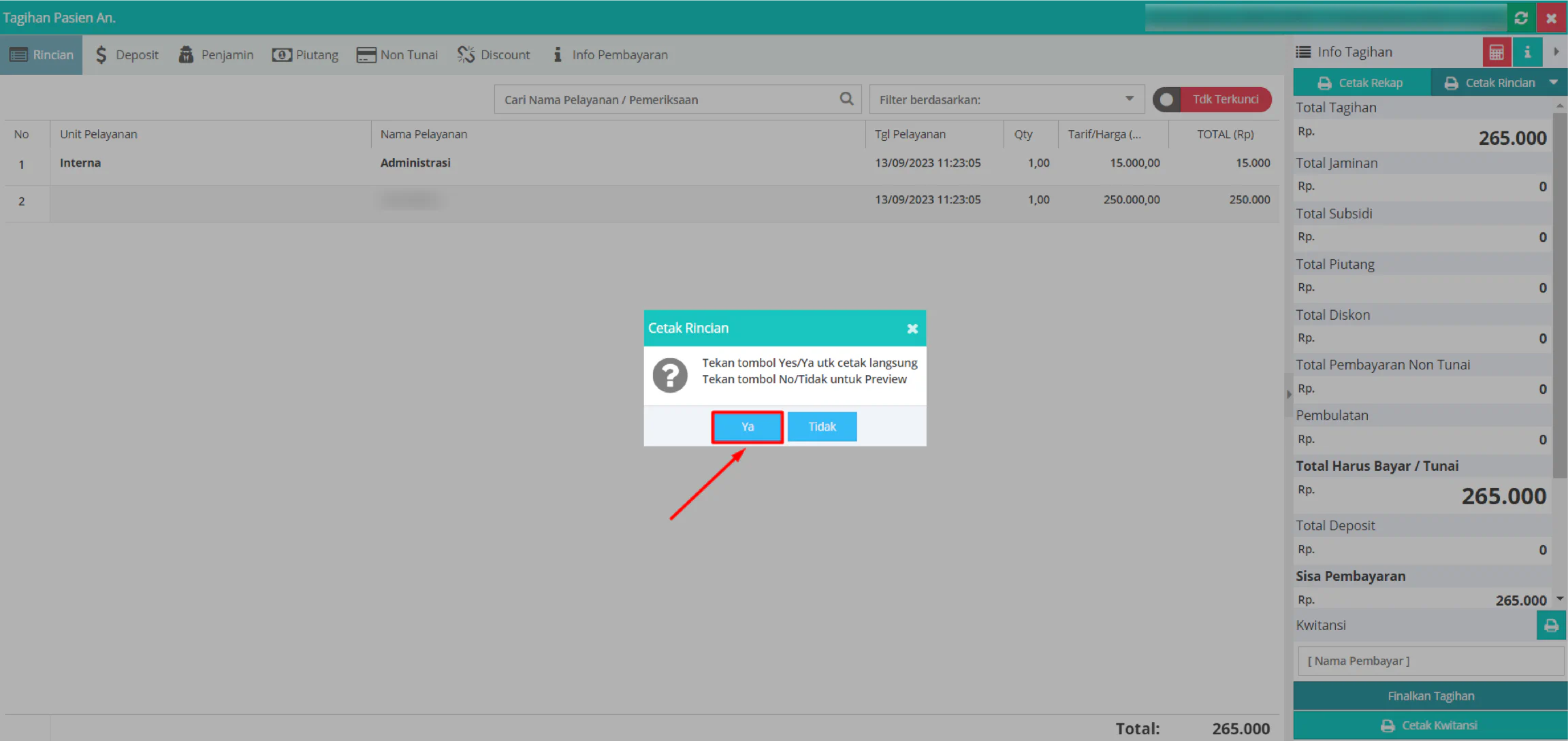Click the Cetak Rekap button
The width and height of the screenshot is (1568, 741).
pos(1362,82)
